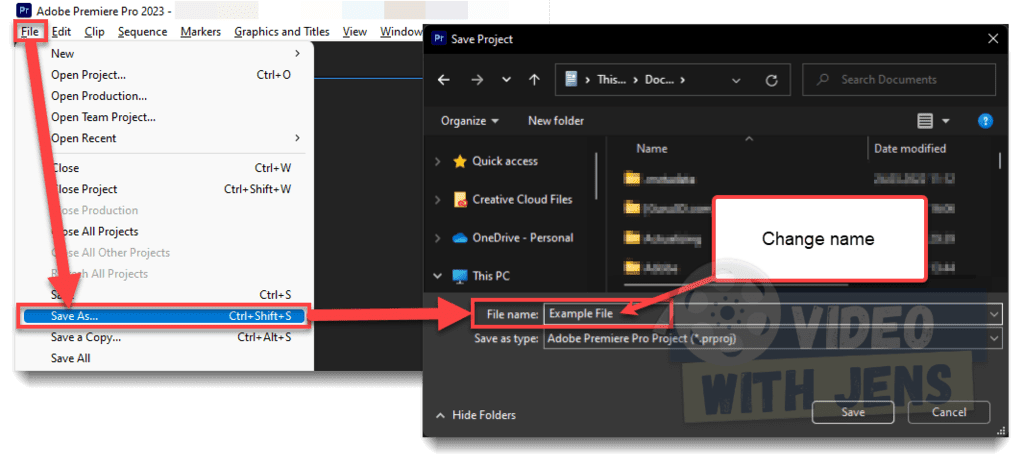Viewport: 1024px width, 467px height.
Task: Refresh the Documents folder
Action: click(771, 80)
